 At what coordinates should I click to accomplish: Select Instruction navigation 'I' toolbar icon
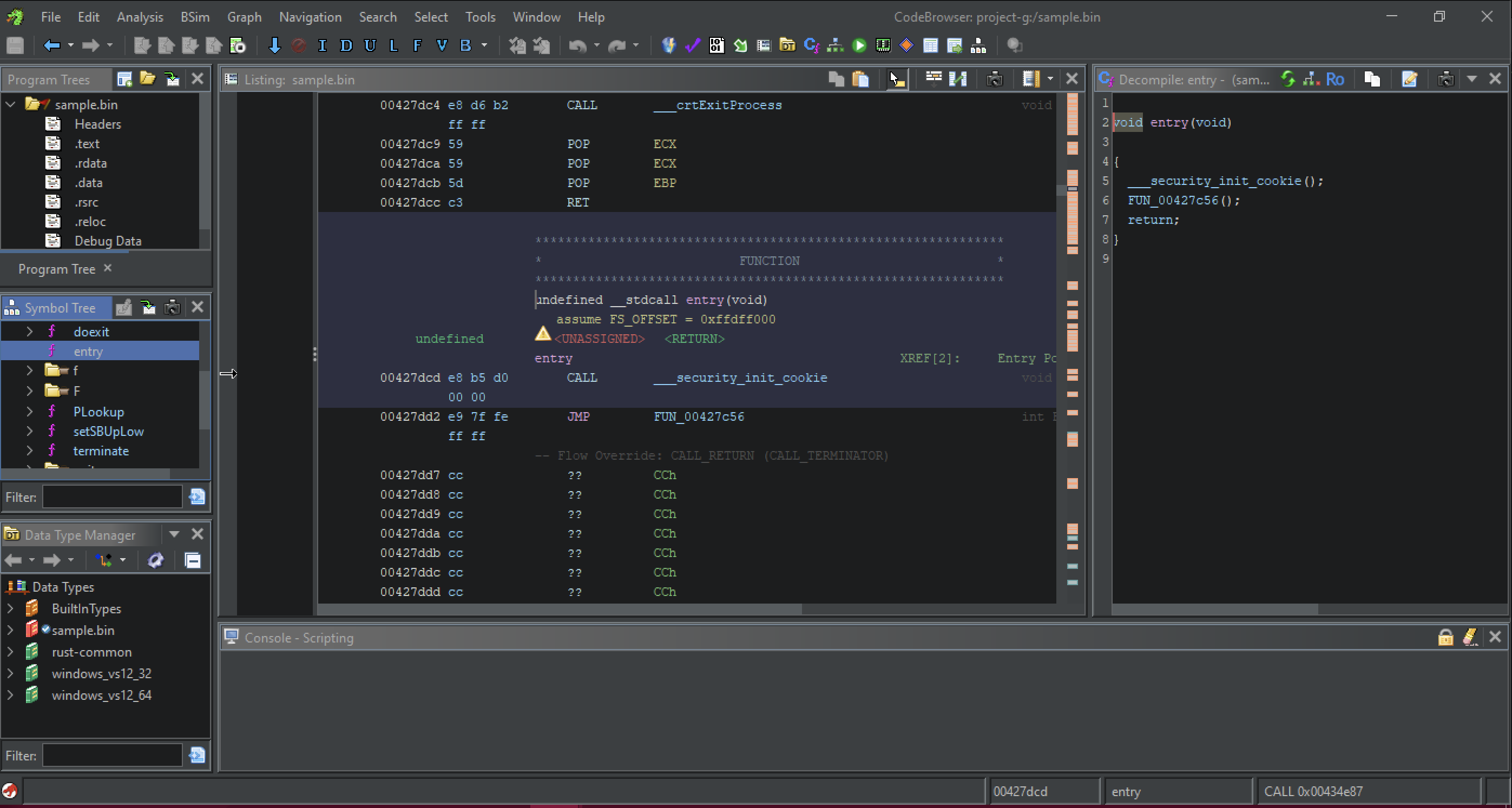321,45
